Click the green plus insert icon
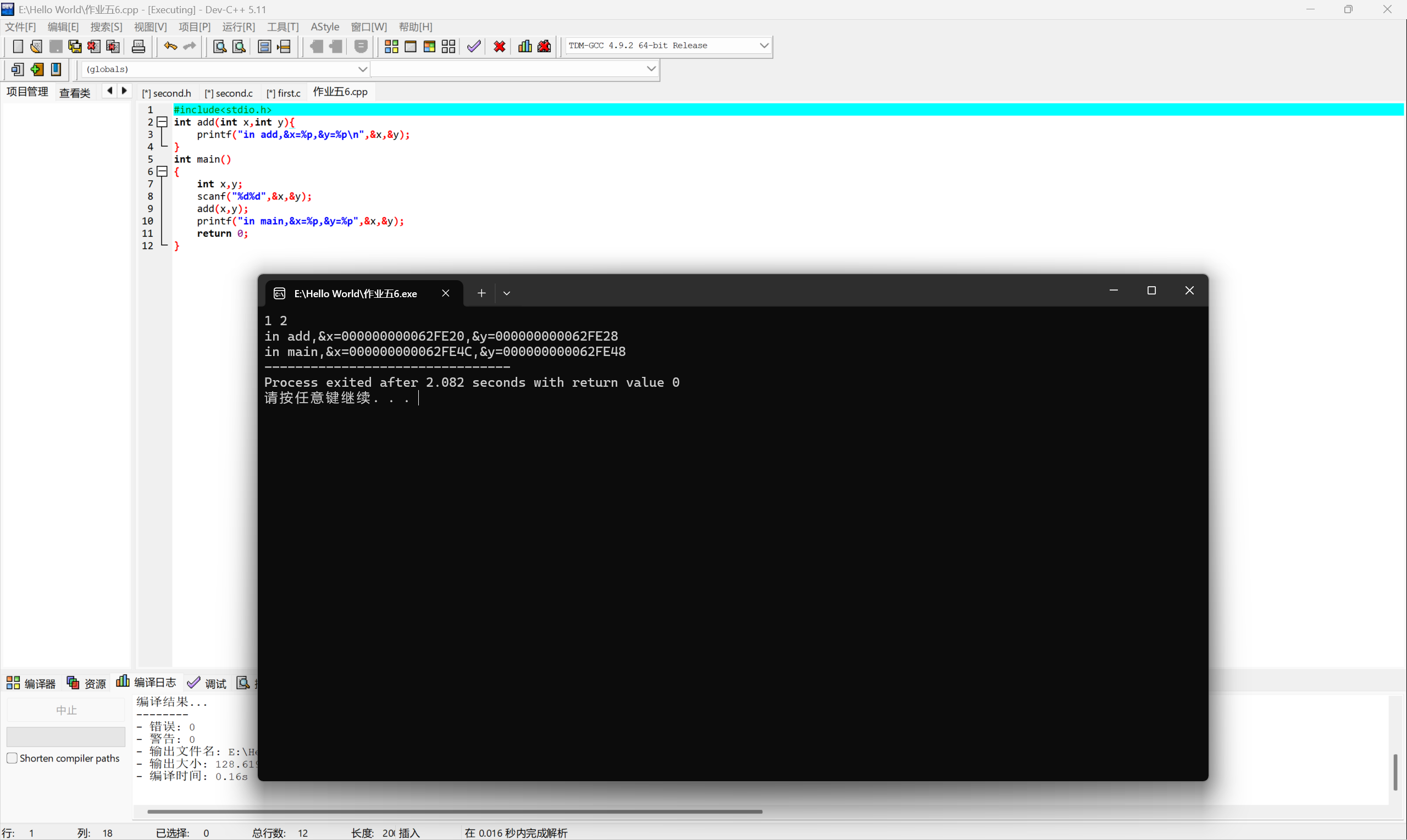This screenshot has width=1407, height=840. [x=37, y=70]
